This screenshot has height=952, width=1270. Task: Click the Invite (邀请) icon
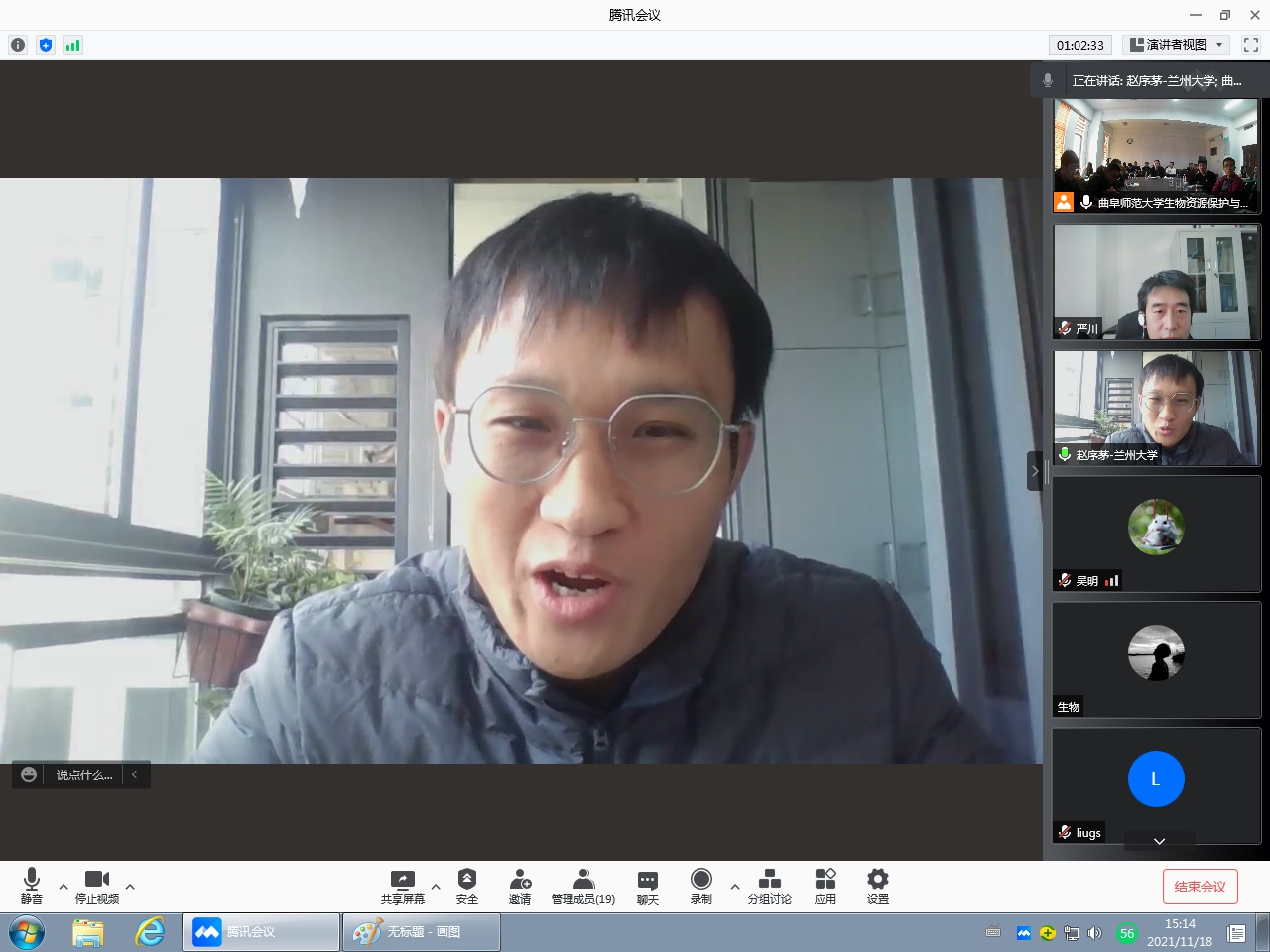tap(520, 886)
